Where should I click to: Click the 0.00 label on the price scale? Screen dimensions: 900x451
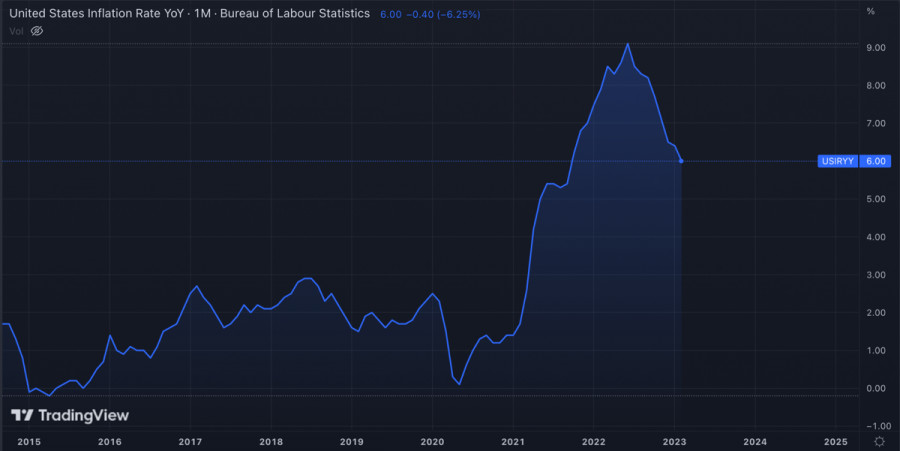(x=876, y=388)
